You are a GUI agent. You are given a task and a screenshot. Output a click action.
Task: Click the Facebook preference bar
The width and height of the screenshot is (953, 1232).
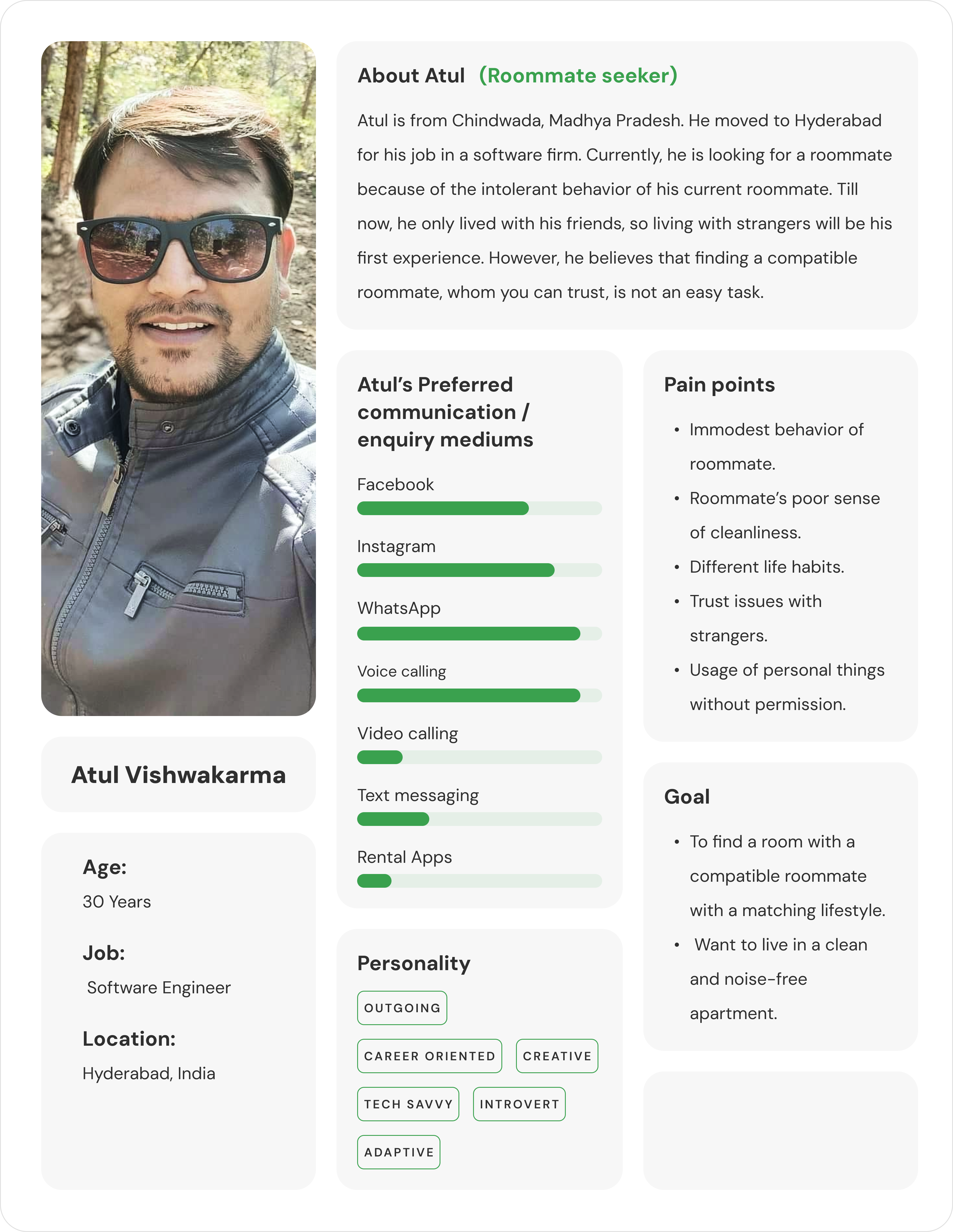click(x=479, y=508)
